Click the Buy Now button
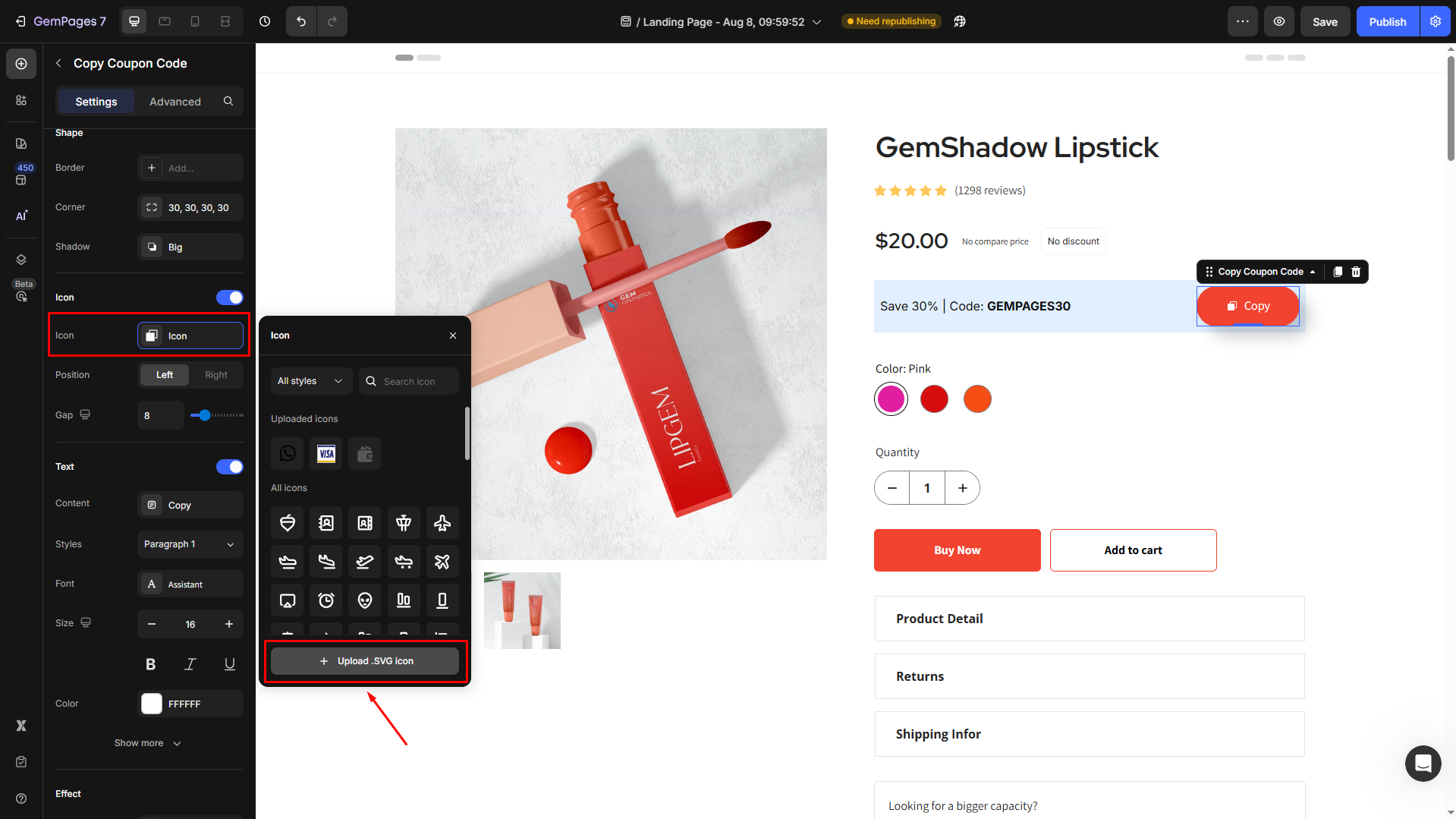This screenshot has height=819, width=1456. (958, 550)
